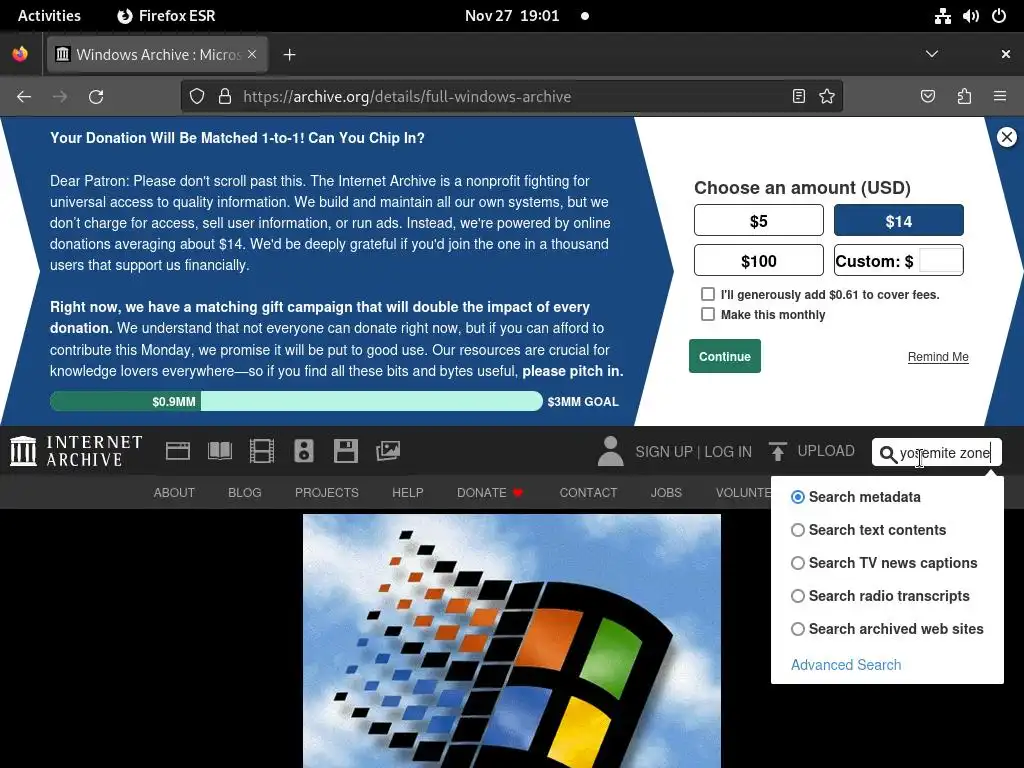Viewport: 1024px width, 768px height.
Task: Check the cover fees checkbox
Action: point(708,294)
